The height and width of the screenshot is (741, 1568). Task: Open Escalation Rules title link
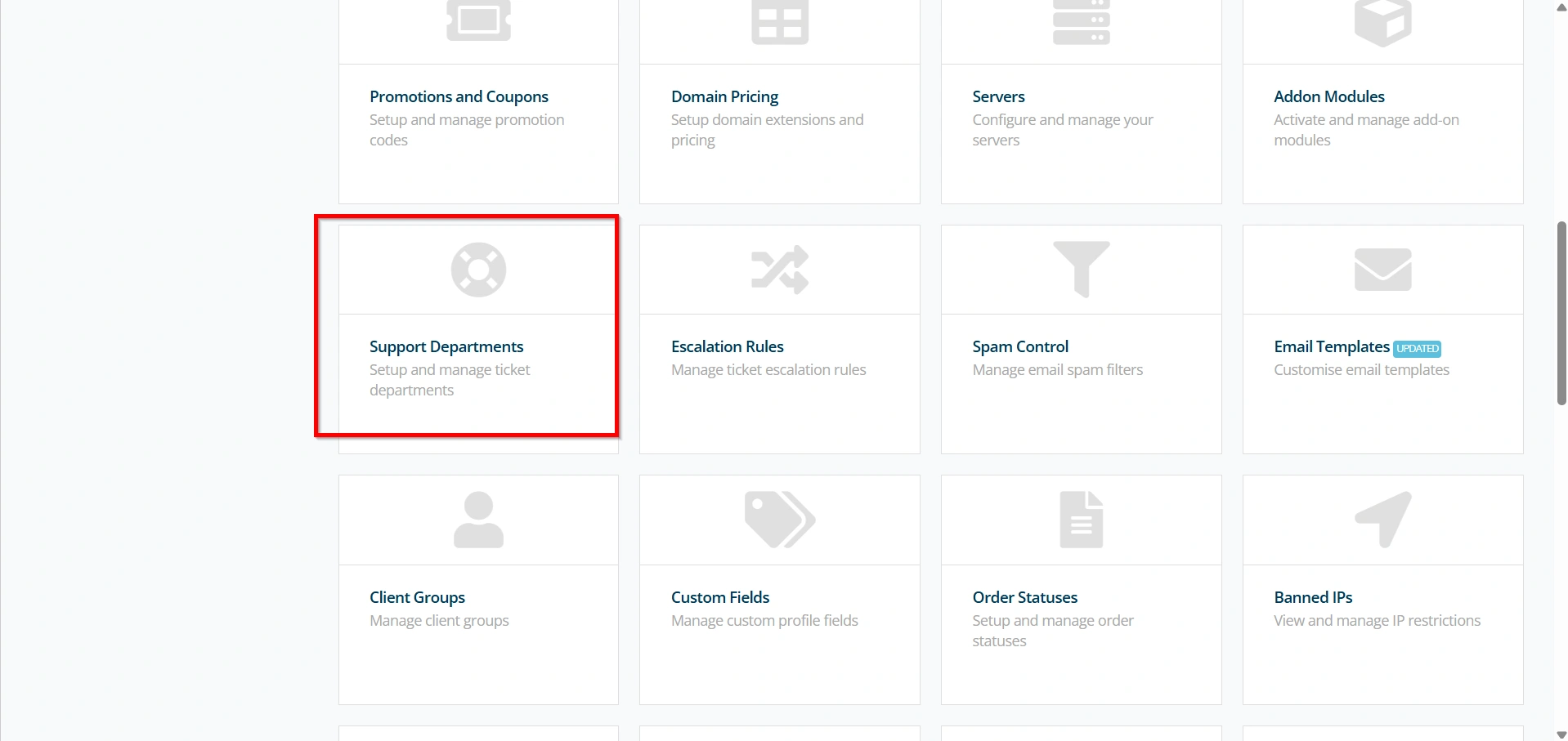click(727, 346)
